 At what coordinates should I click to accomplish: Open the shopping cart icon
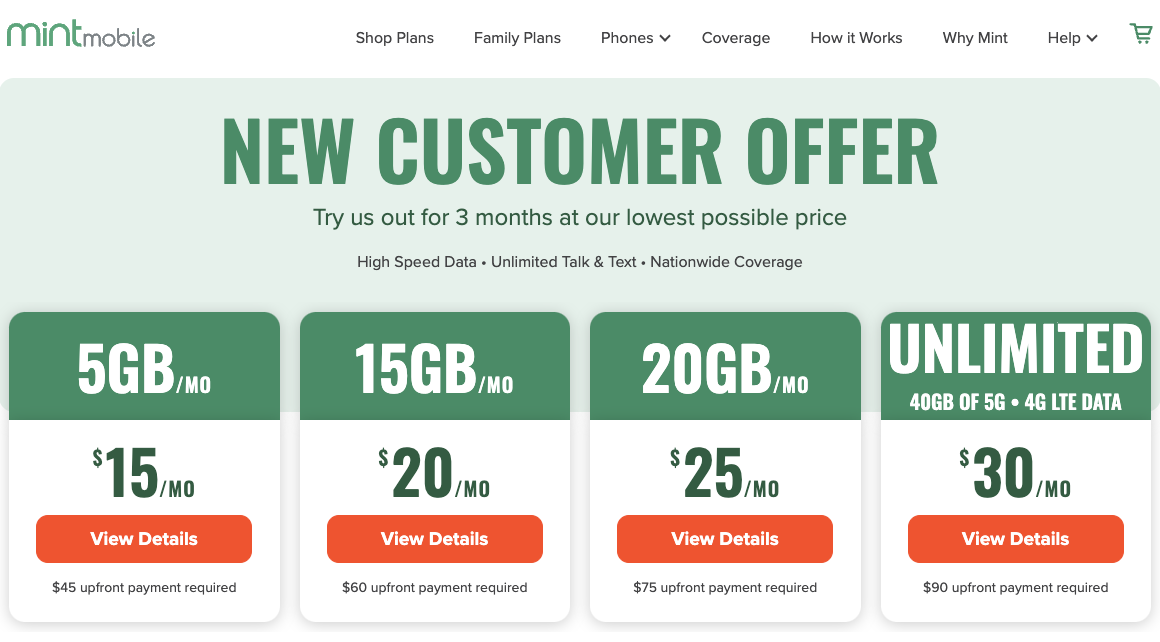click(1140, 35)
